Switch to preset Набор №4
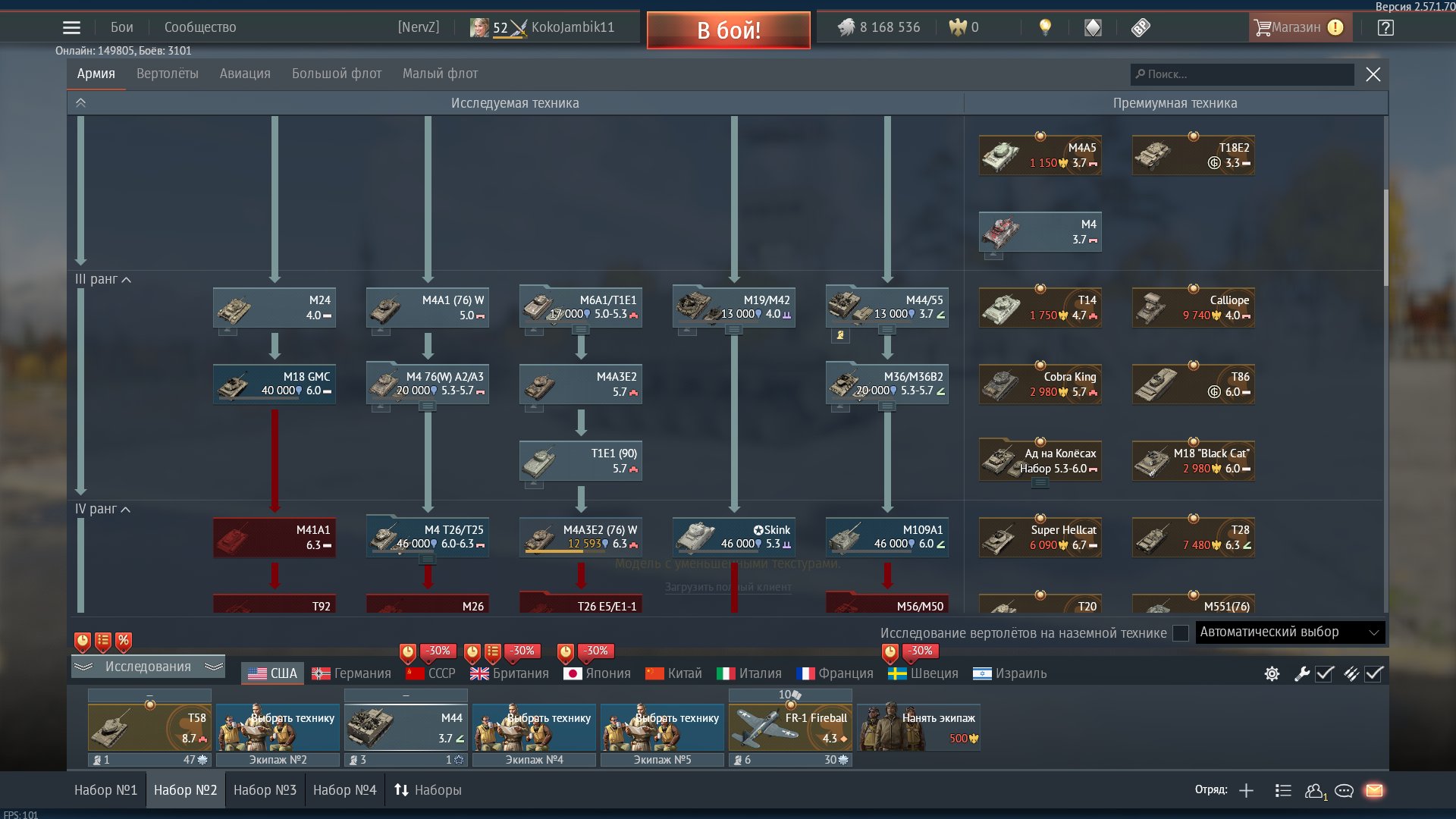This screenshot has width=1456, height=819. pos(344,790)
